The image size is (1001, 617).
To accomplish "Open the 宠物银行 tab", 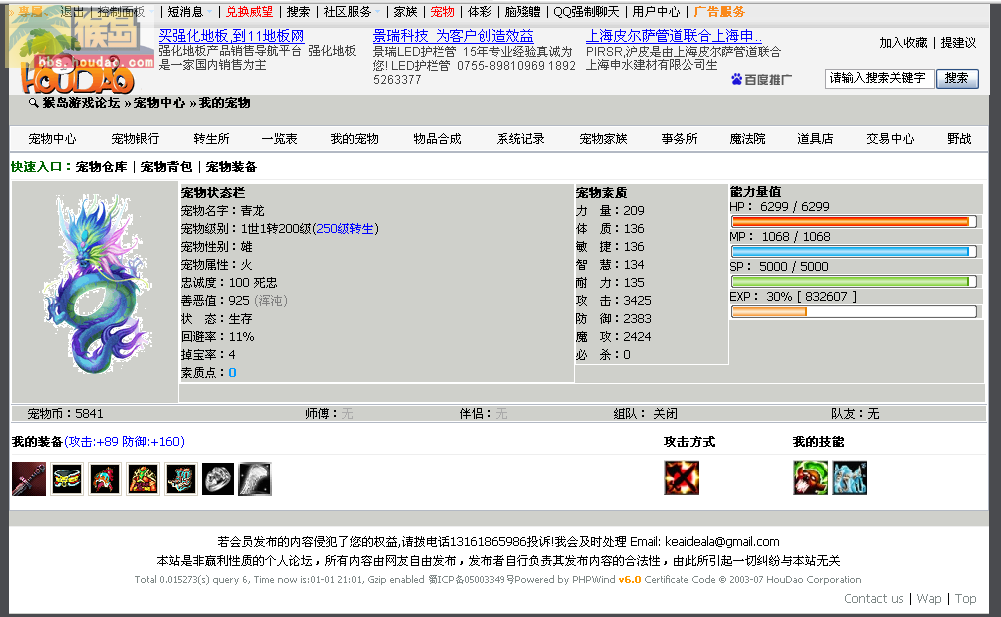I will pos(135,139).
